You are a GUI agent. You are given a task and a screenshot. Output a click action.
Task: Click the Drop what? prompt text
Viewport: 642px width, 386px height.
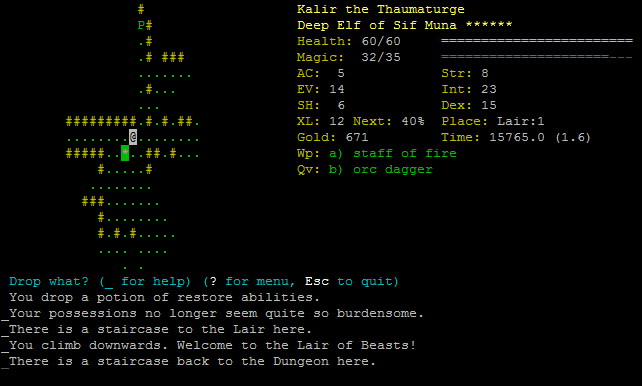coord(49,282)
